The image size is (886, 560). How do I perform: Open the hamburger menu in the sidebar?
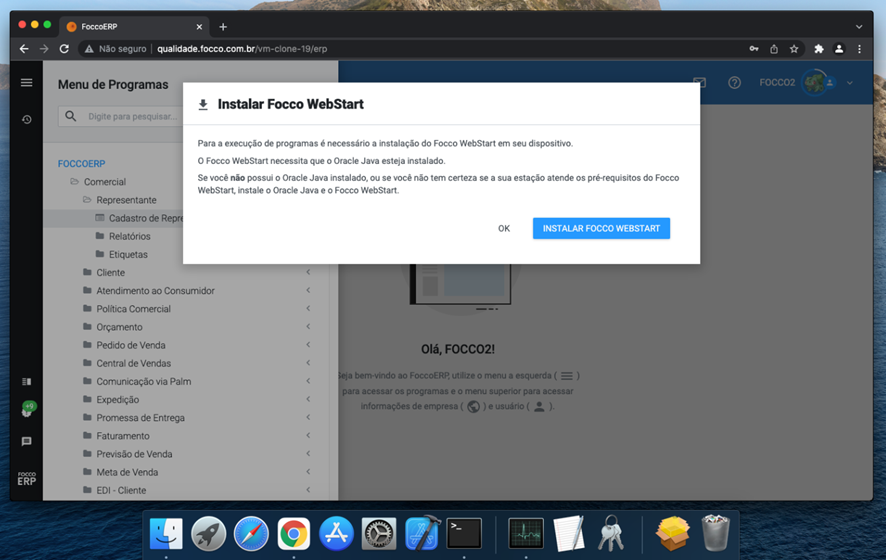(27, 83)
